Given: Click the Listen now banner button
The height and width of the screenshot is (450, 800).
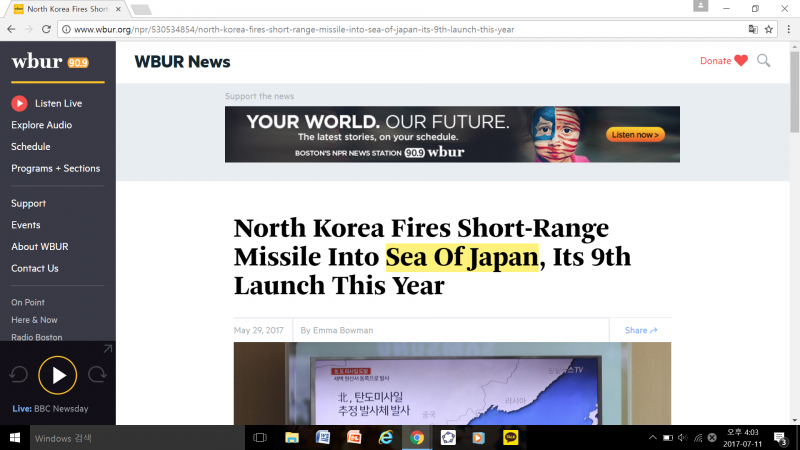Looking at the screenshot, I should tap(633, 134).
